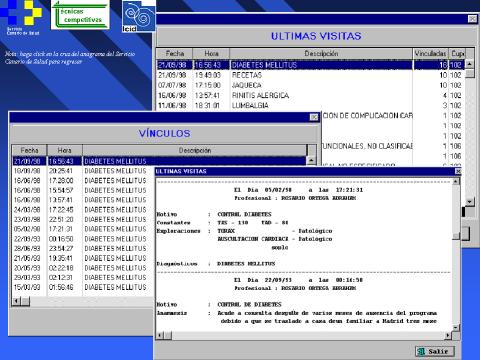Click the 07/07/98 date cell in Ultimas Visitas

[172, 85]
